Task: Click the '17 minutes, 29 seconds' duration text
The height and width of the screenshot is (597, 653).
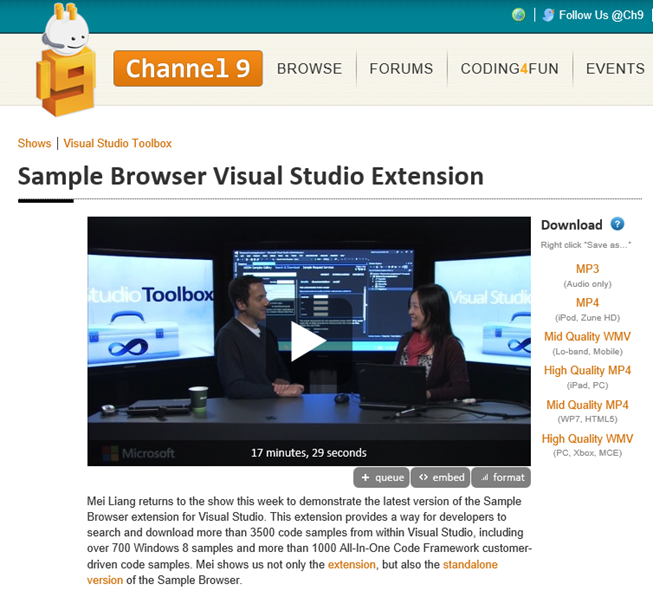Action: pyautogui.click(x=309, y=453)
